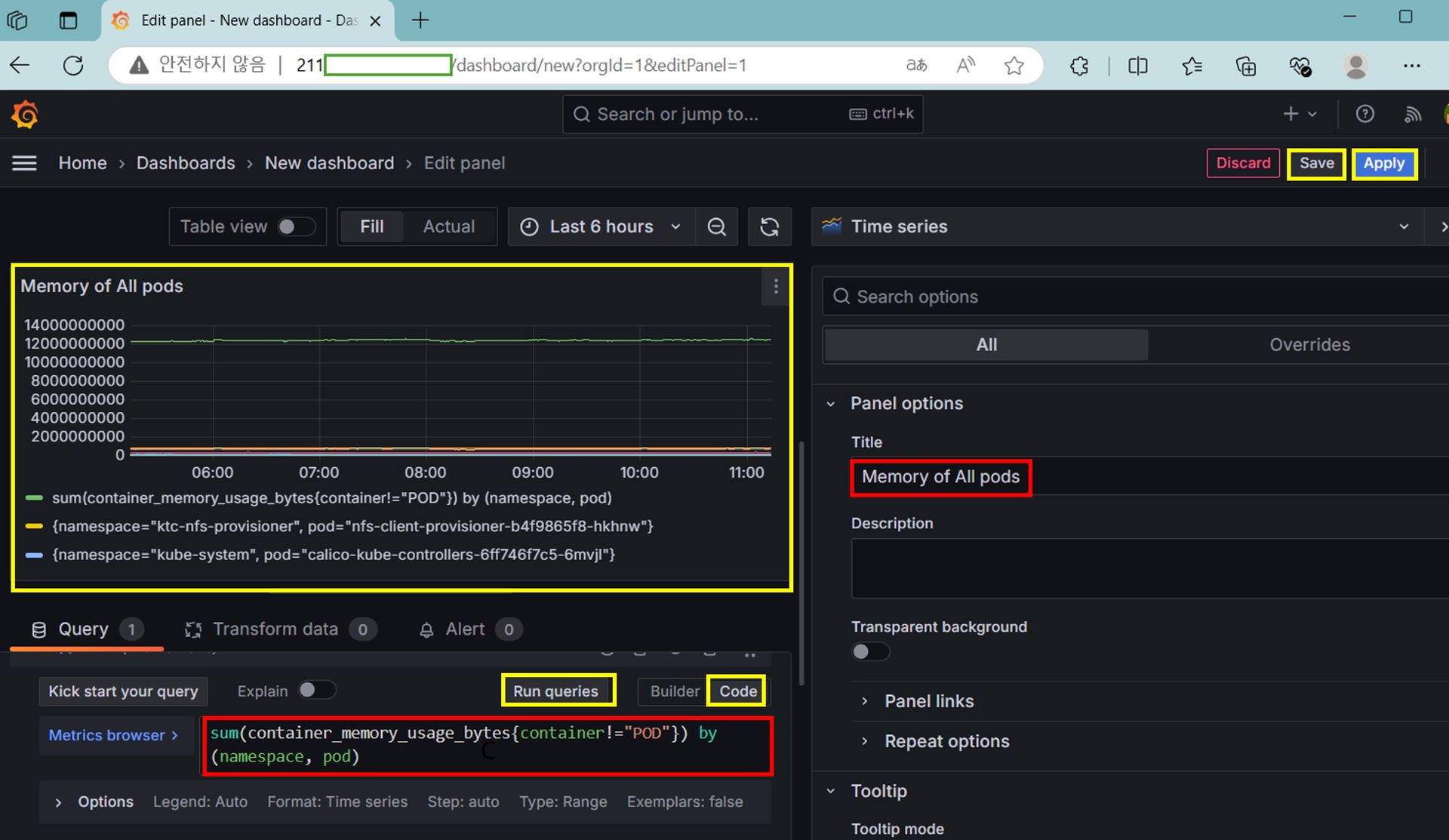Open Time series visualization dropdown
Screen dimensions: 1449x840
[x=1115, y=227]
